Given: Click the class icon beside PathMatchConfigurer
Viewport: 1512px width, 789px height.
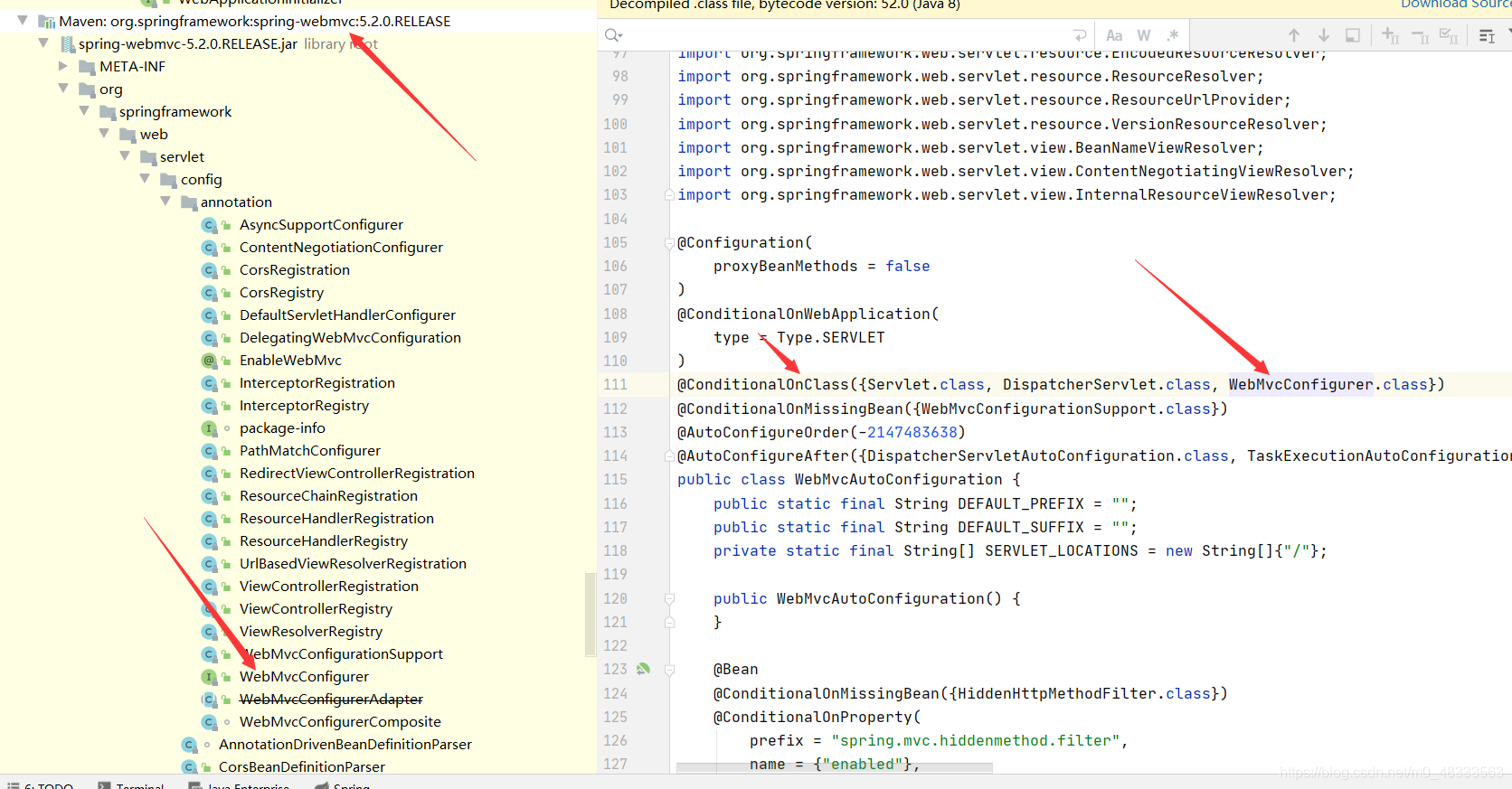Looking at the screenshot, I should 209,451.
